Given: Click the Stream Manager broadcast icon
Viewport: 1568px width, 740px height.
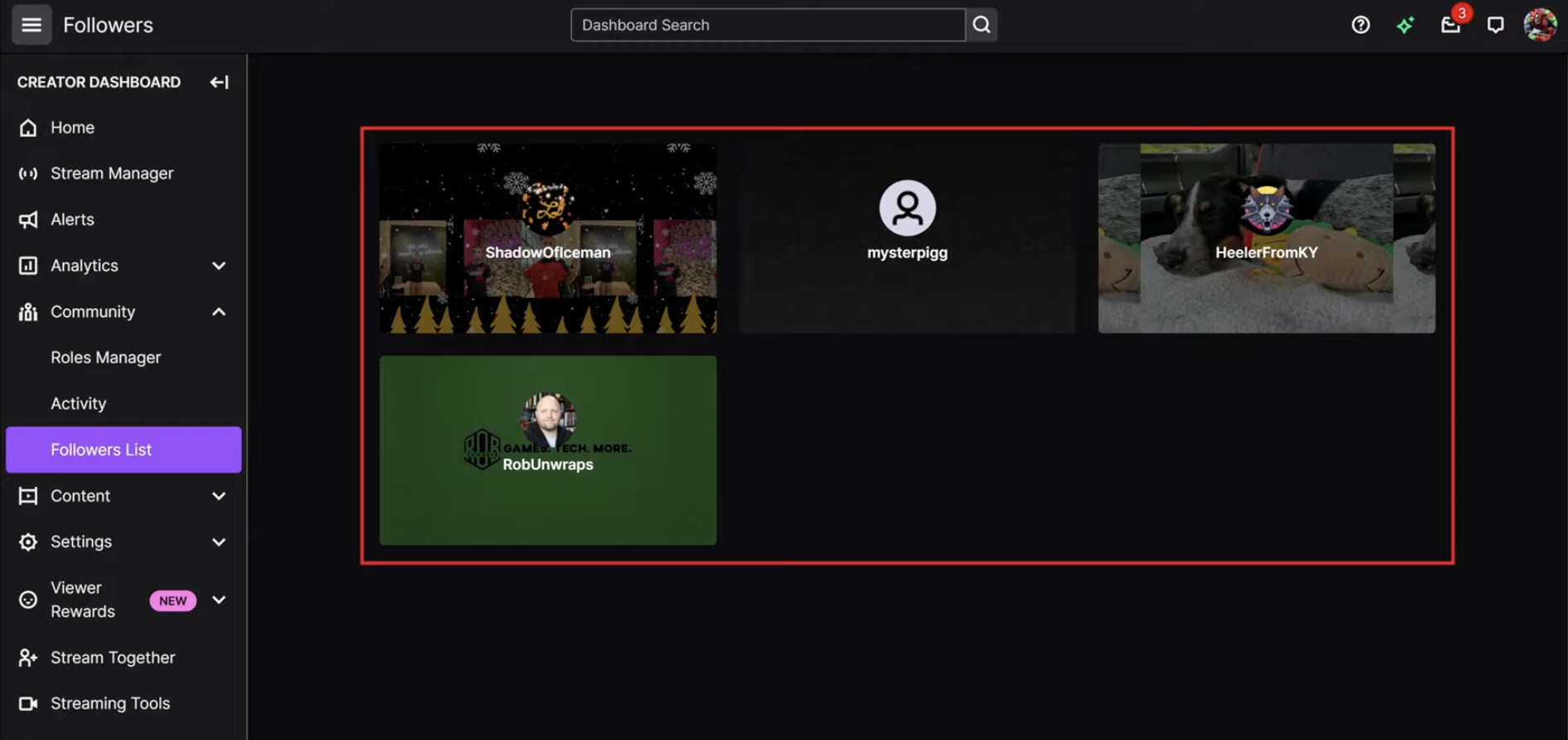Looking at the screenshot, I should 28,174.
